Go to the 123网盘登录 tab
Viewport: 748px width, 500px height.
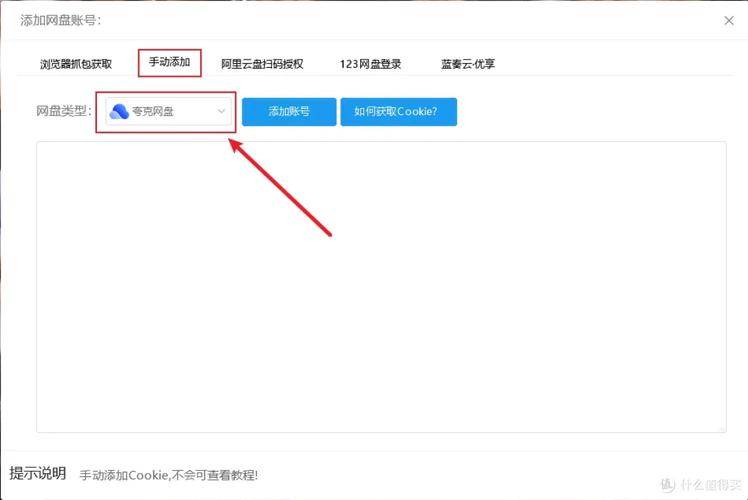tap(370, 64)
